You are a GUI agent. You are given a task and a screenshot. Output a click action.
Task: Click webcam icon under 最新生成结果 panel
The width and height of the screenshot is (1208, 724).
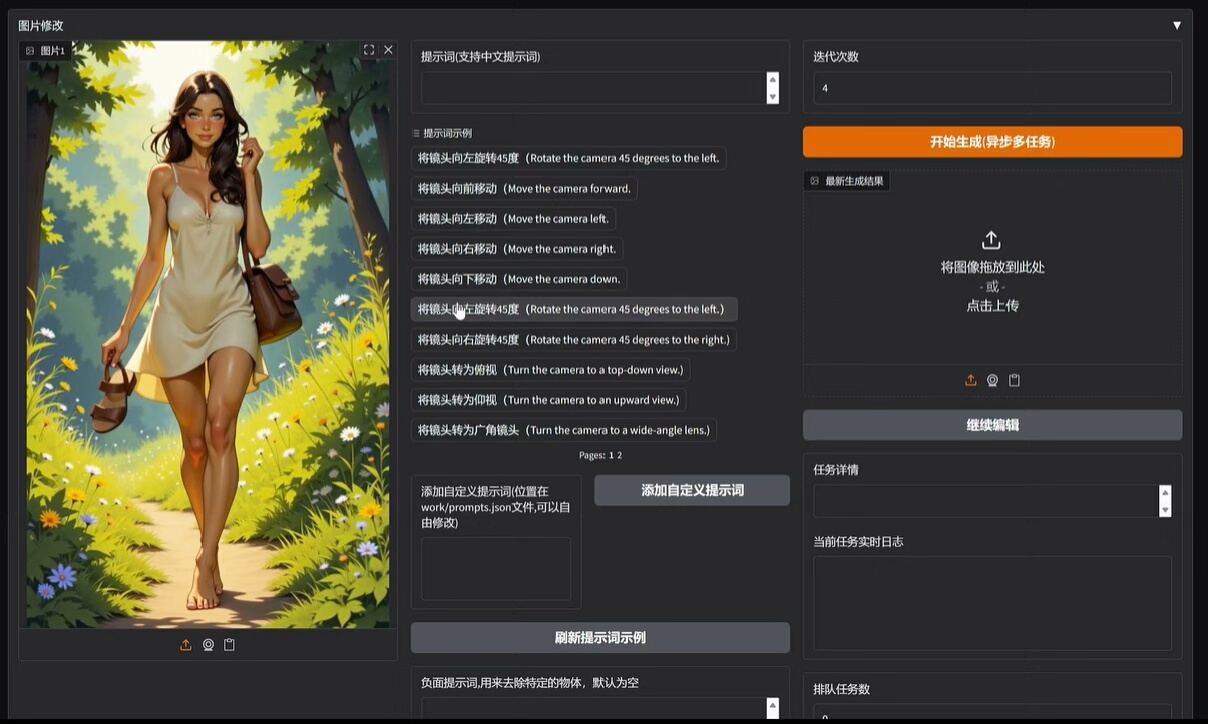tap(992, 380)
